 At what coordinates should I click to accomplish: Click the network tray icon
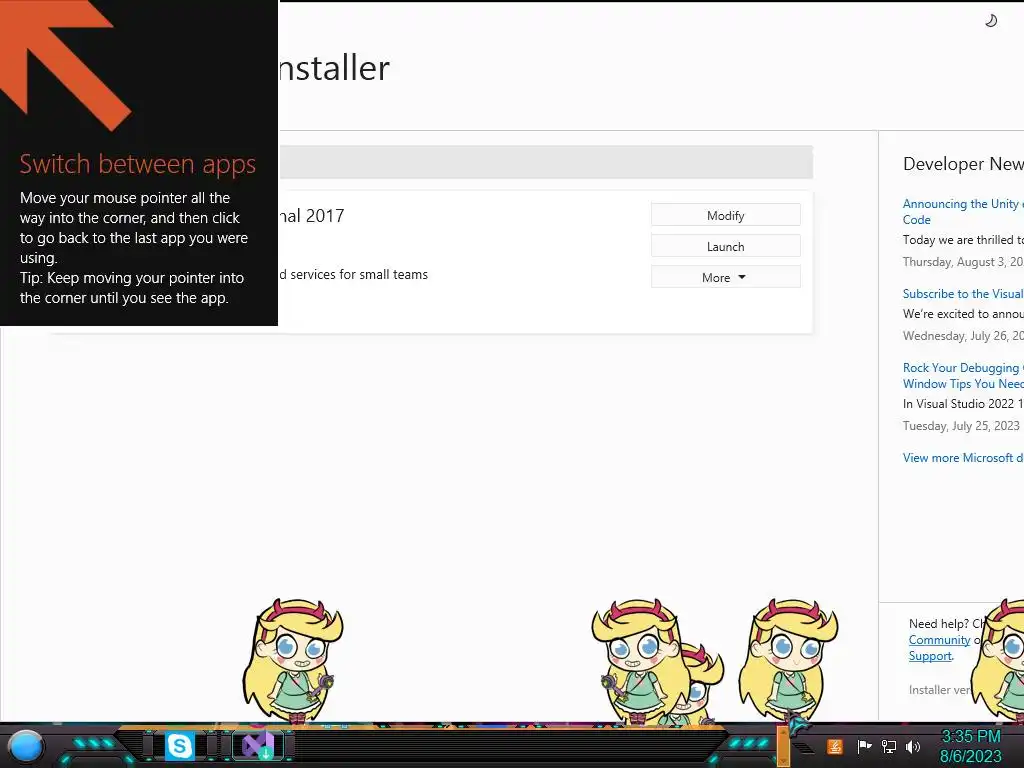(x=888, y=746)
